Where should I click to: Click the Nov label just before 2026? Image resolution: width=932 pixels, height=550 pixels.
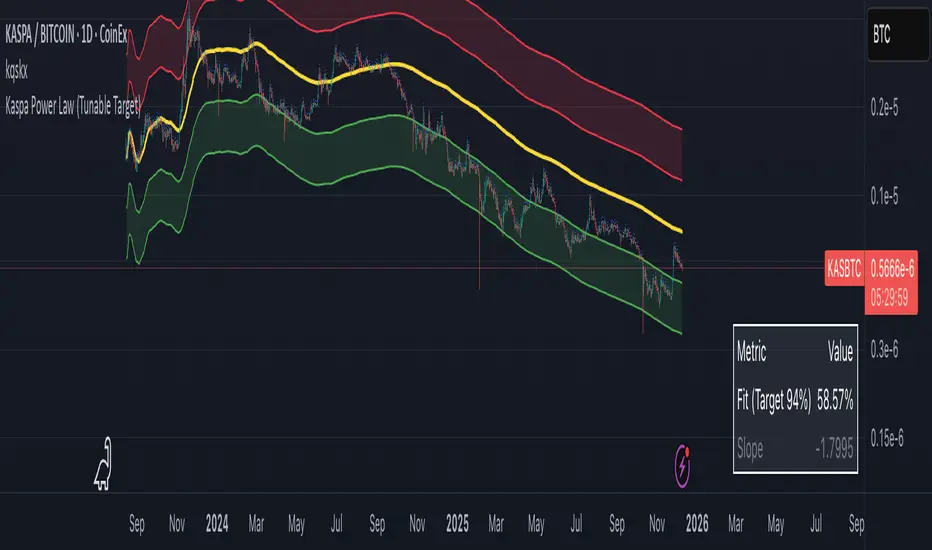pos(657,524)
